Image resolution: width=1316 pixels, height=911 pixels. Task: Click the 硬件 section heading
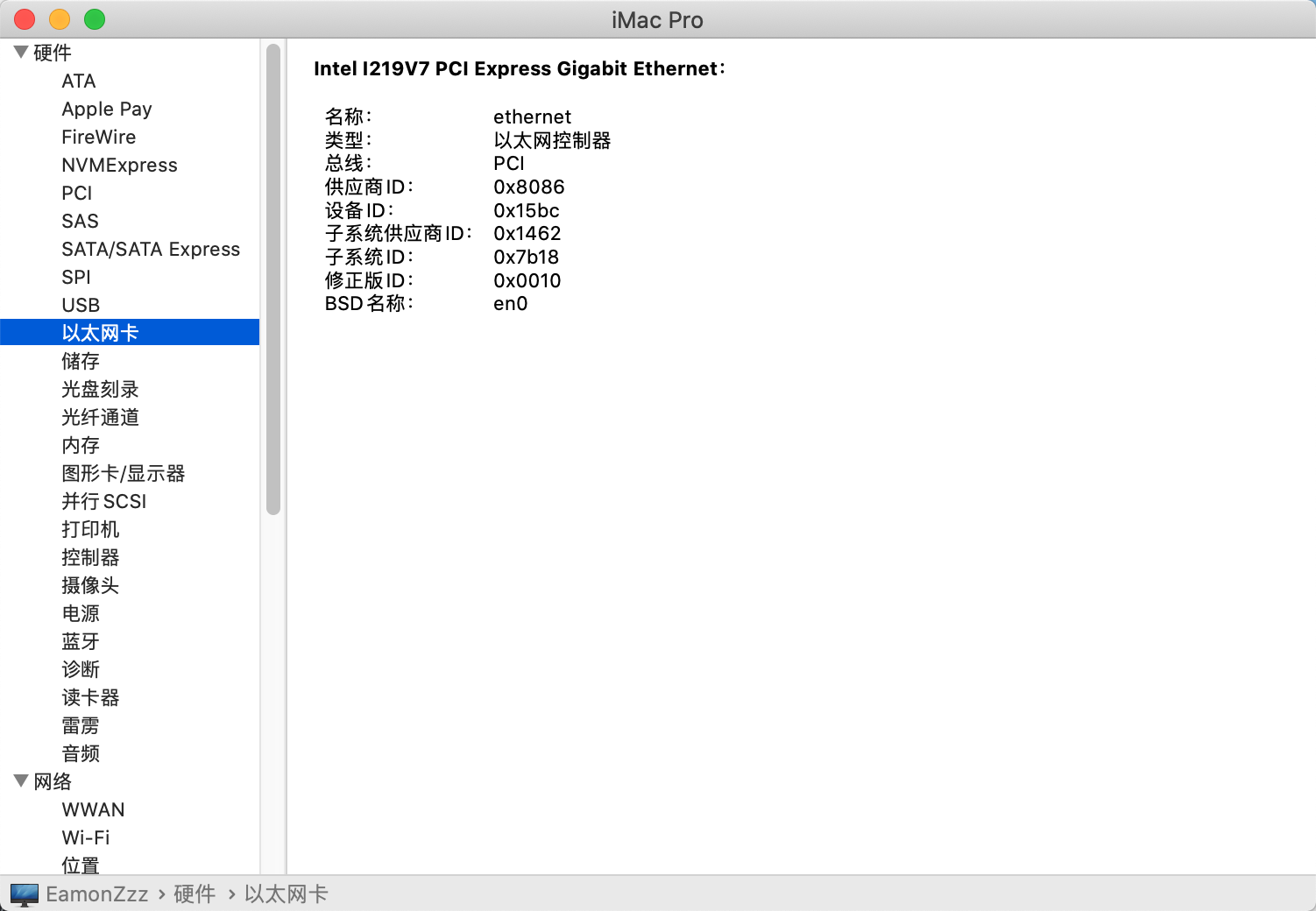click(53, 53)
